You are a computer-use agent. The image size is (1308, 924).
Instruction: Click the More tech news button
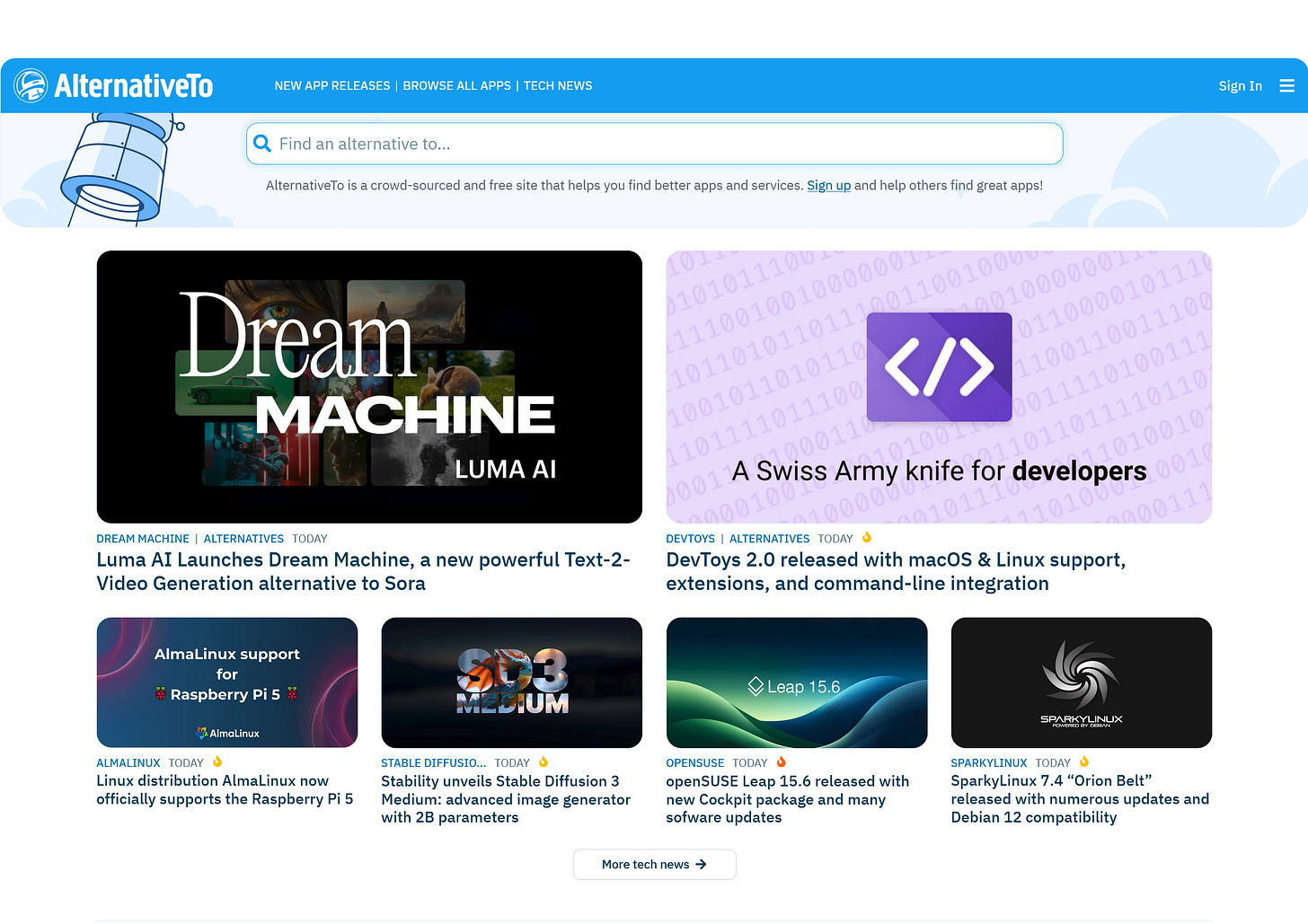[655, 865]
